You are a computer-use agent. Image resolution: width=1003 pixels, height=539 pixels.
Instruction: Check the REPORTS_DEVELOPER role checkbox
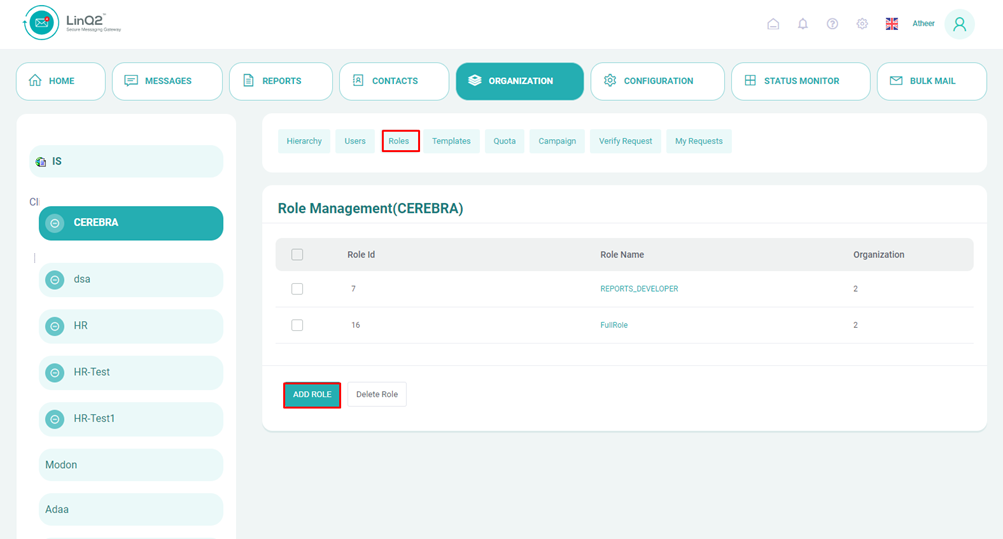(297, 289)
